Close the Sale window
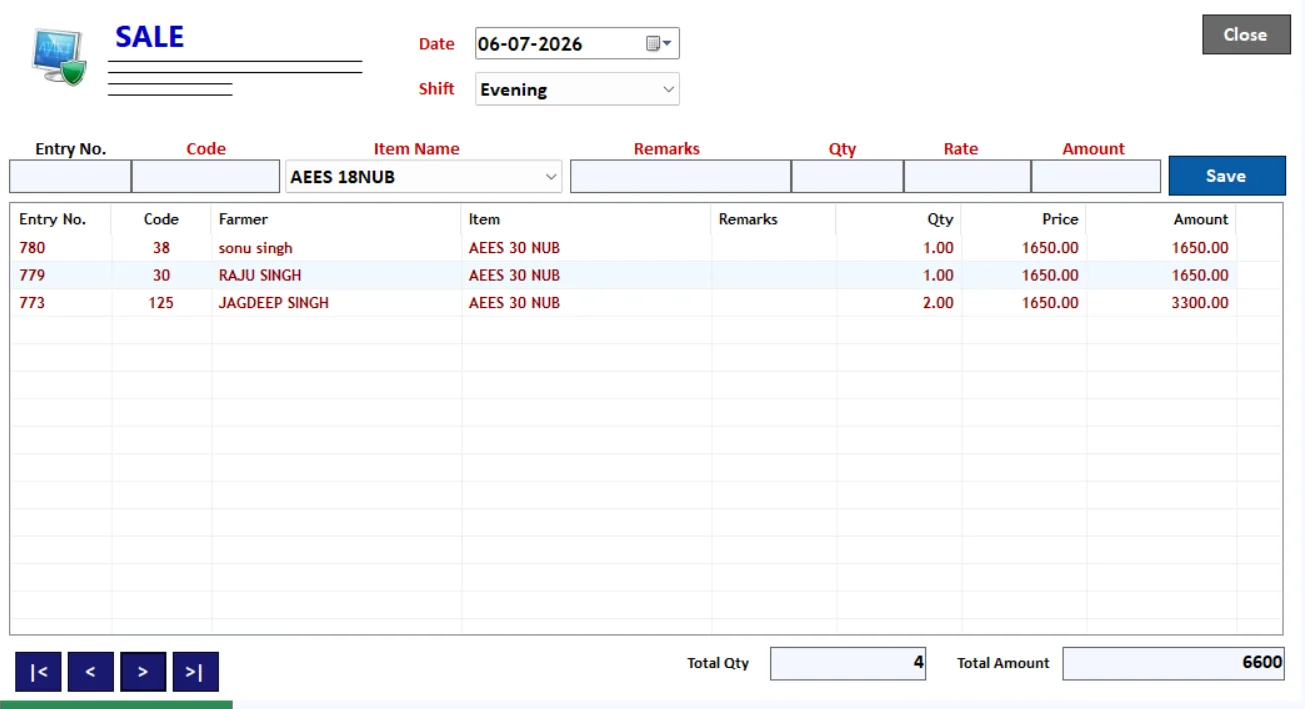Screen dimensions: 1305x709 [x=1246, y=34]
